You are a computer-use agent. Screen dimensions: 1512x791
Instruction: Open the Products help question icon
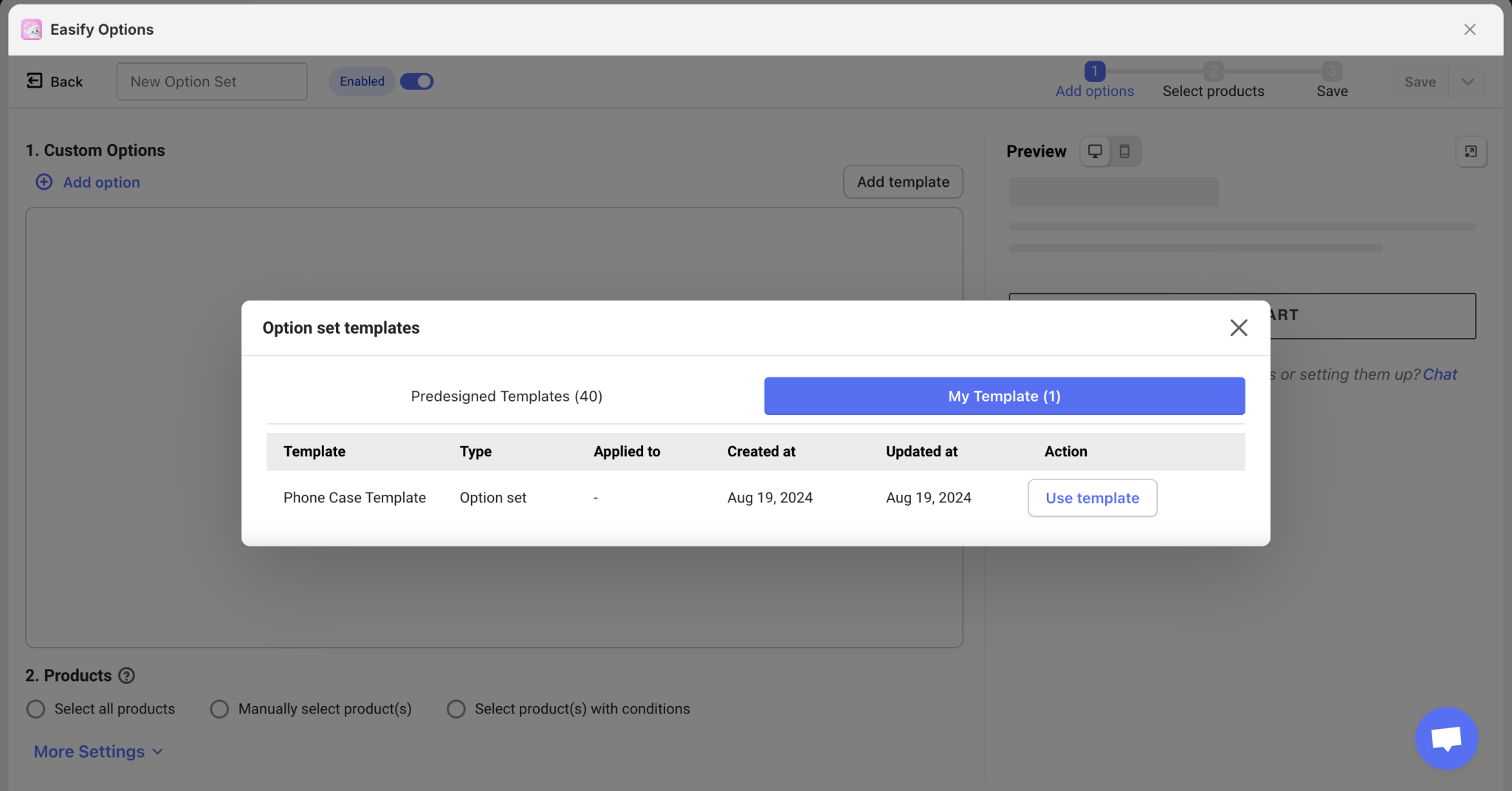tap(127, 675)
